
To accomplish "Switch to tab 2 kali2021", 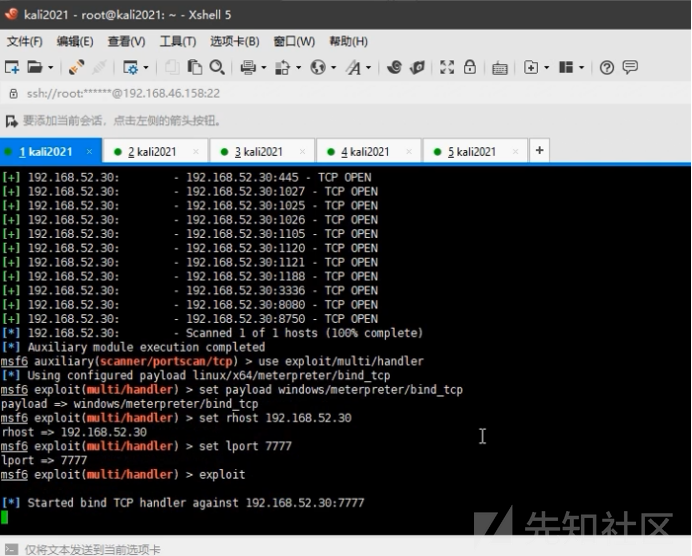I will [156, 152].
